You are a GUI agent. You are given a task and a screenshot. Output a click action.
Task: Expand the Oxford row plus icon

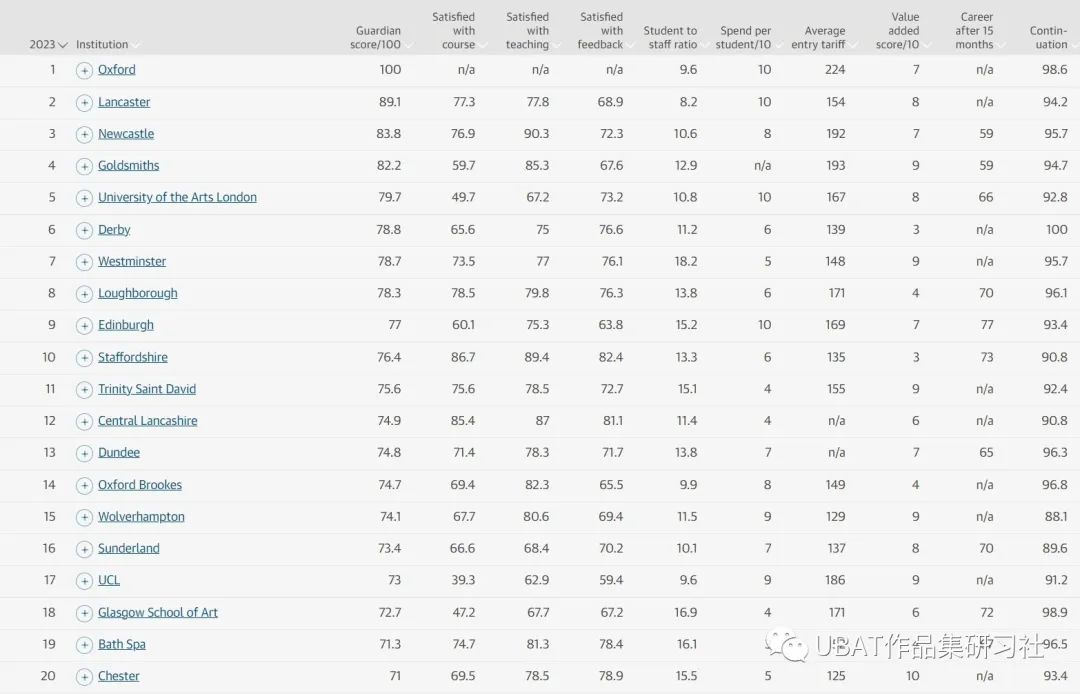tap(84, 70)
